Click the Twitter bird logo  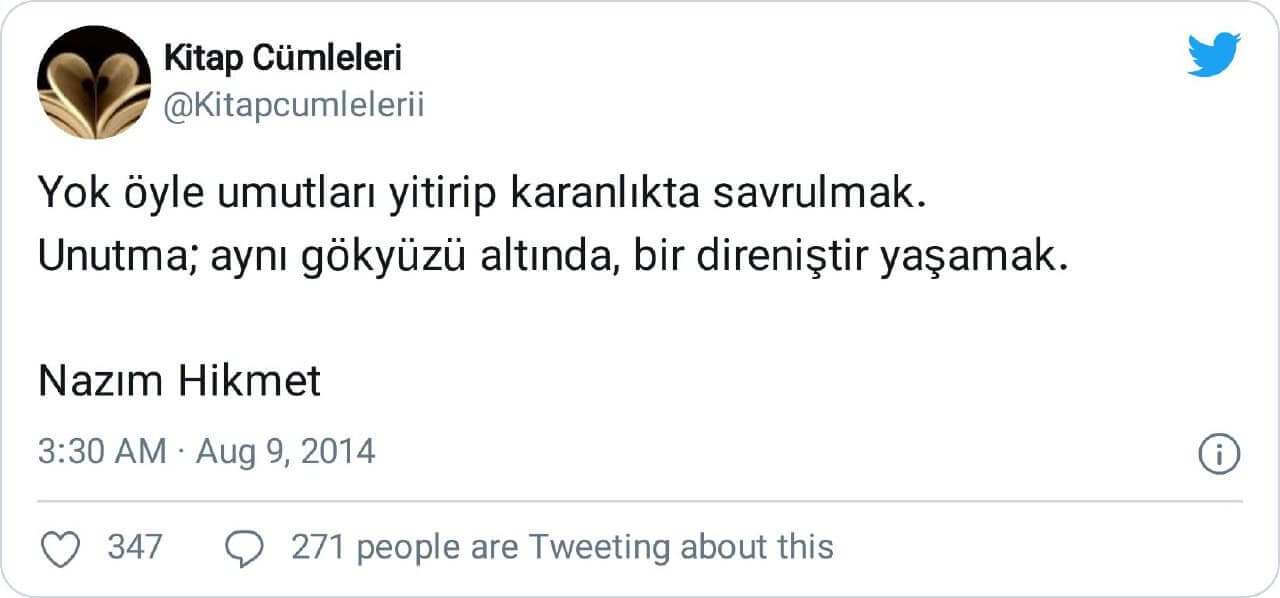point(1213,55)
